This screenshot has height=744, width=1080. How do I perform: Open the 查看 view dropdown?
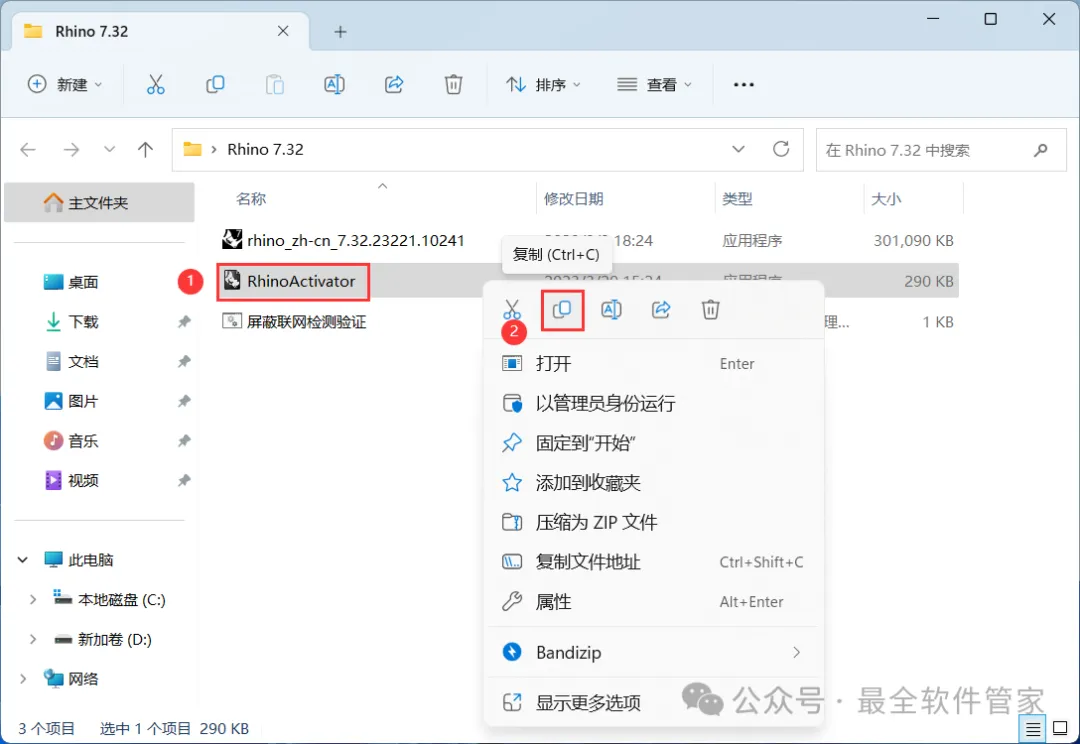click(654, 85)
